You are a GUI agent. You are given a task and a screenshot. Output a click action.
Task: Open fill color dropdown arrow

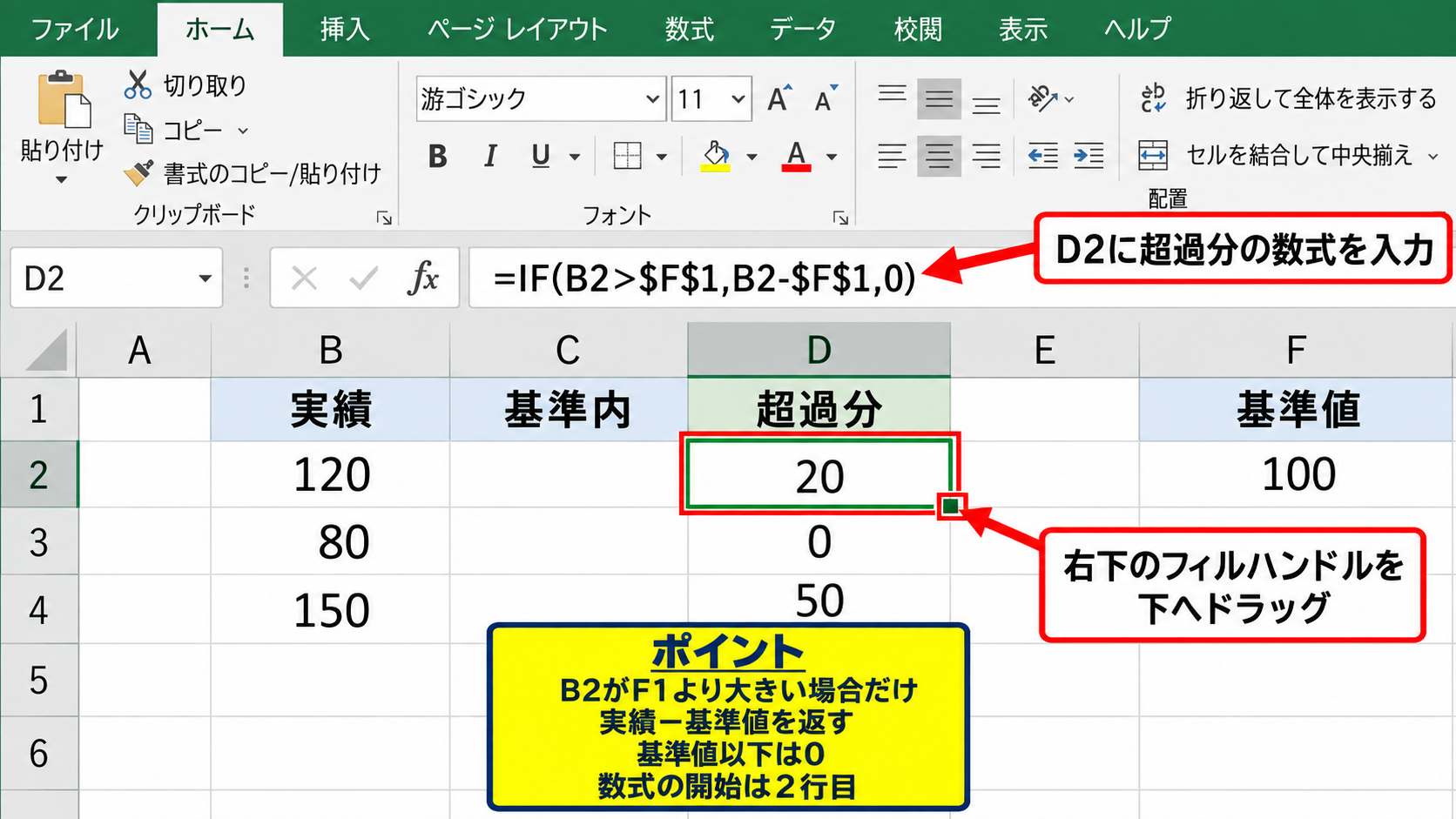pos(752,158)
